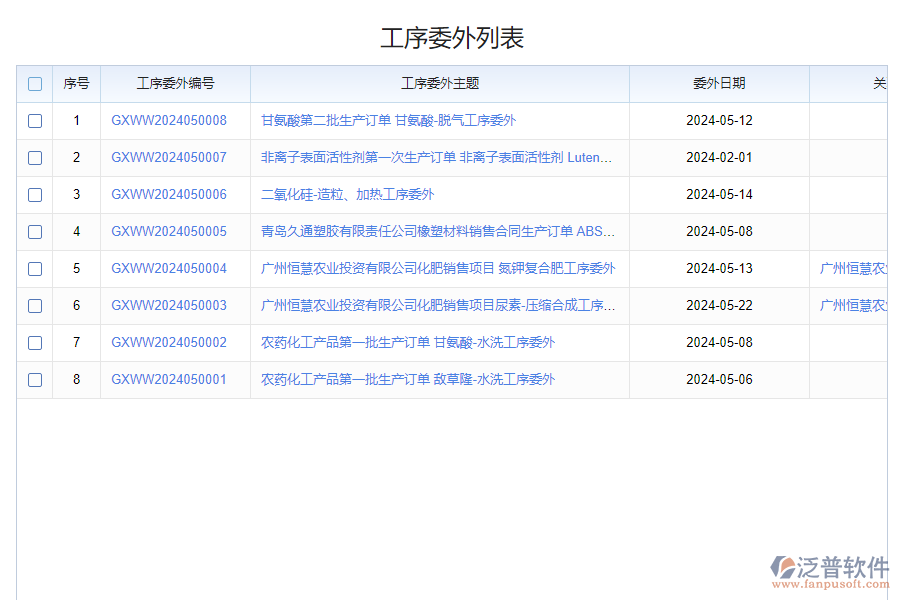Viewport: 900px width, 600px height.
Task: Click the 青岛久通塑胶有限责任公司 subject link
Action: coord(438,232)
